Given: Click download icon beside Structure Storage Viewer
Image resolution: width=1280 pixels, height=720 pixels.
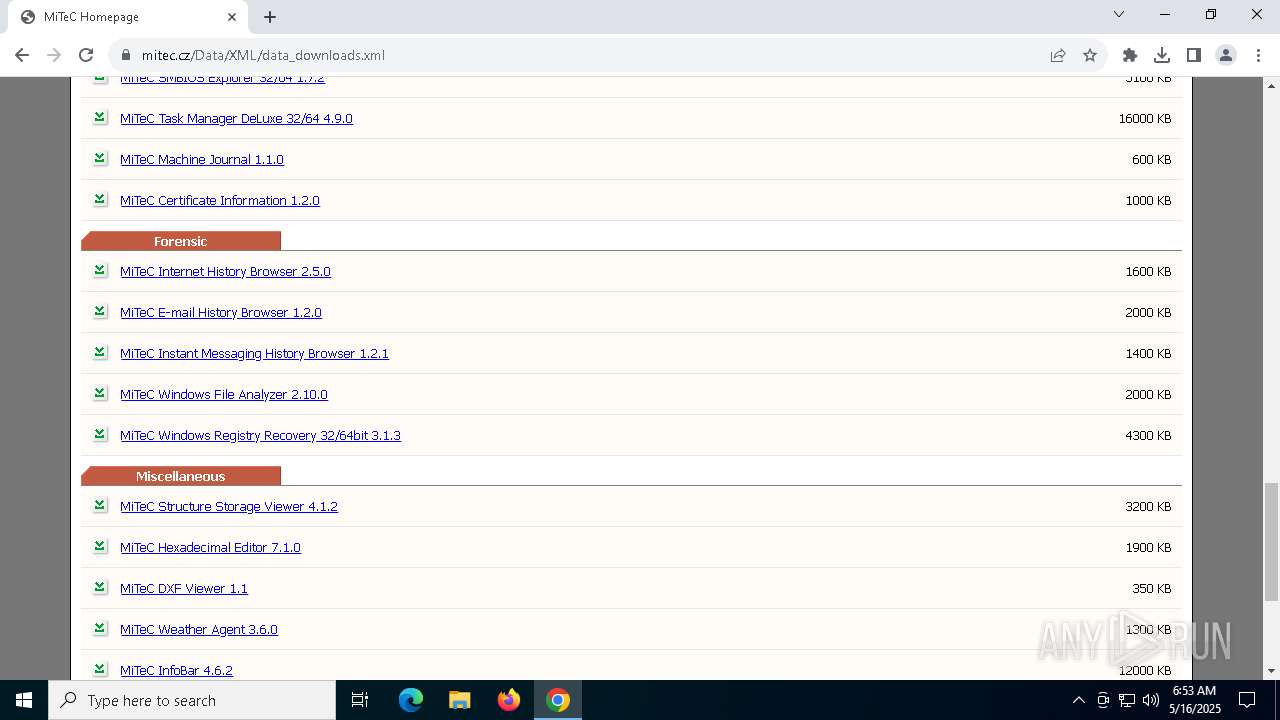Looking at the screenshot, I should pos(100,505).
